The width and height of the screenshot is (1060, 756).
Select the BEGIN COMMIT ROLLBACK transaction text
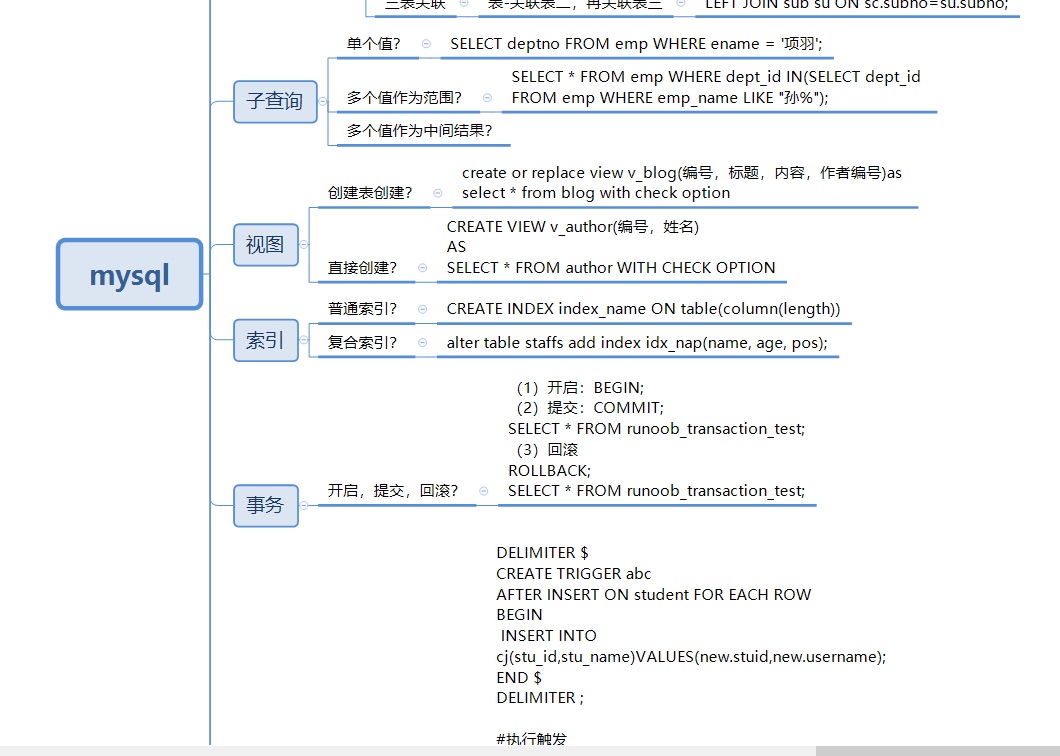[x=656, y=439]
